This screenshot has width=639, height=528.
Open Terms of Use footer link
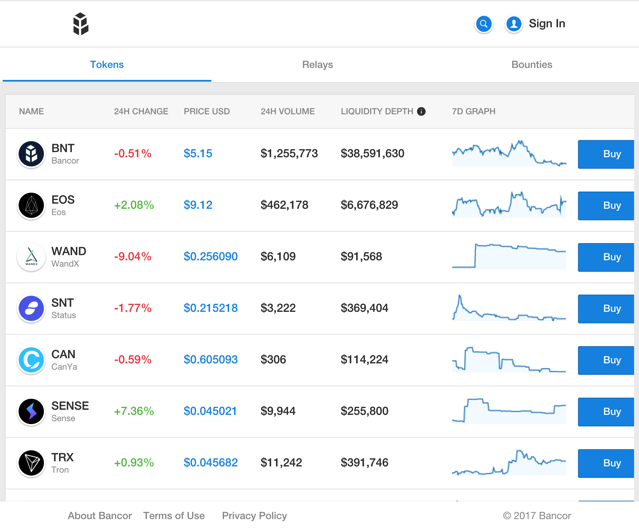pos(174,516)
